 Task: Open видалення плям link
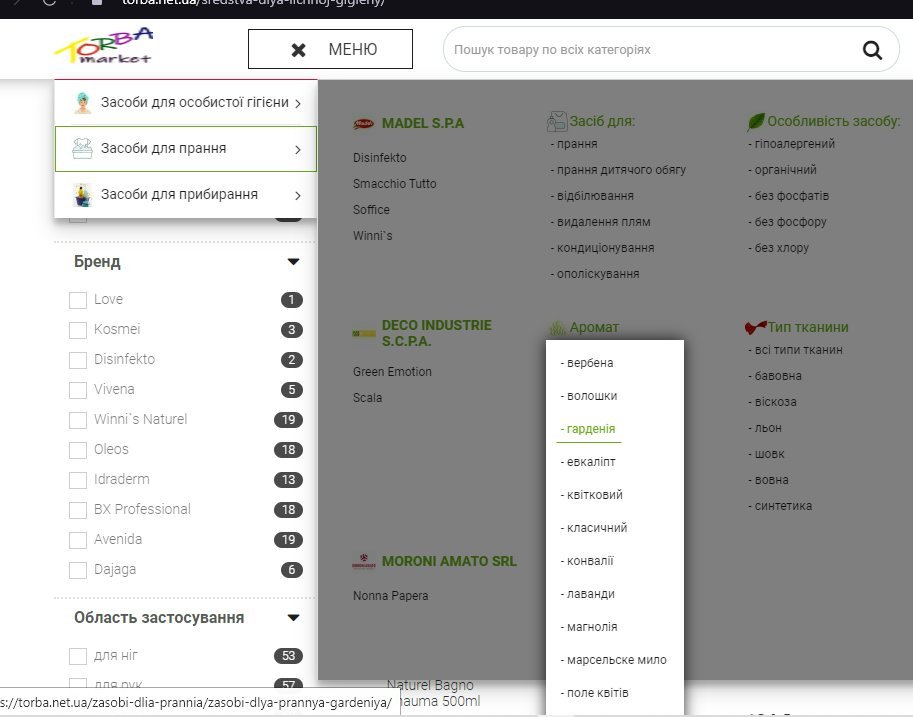[x=600, y=222]
